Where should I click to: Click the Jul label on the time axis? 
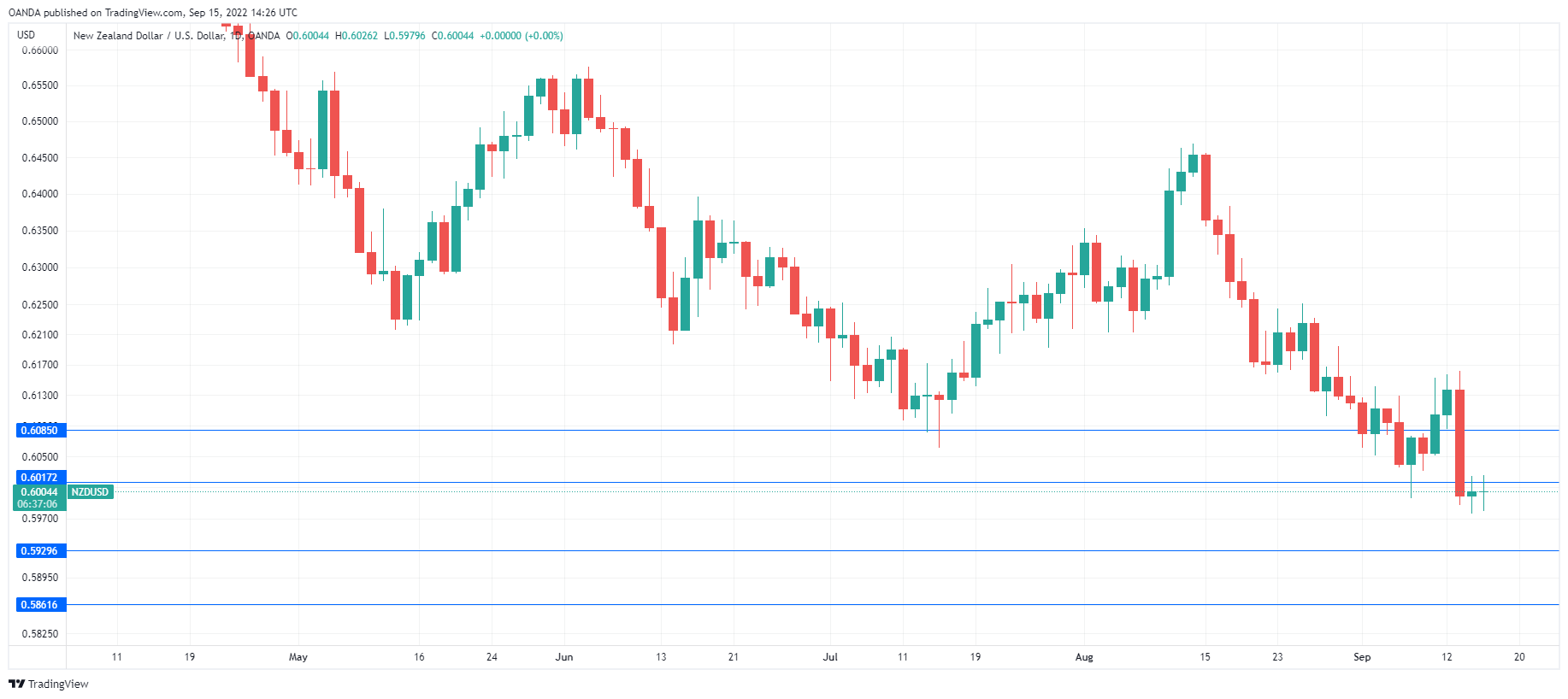tap(830, 657)
